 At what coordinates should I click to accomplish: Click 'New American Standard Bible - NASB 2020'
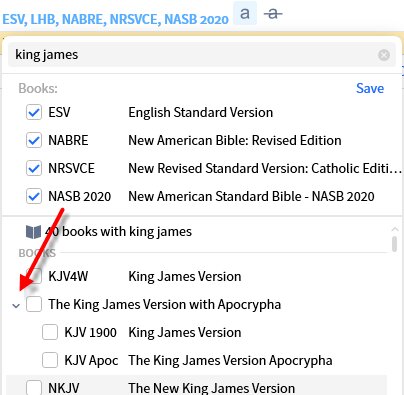coord(251,196)
